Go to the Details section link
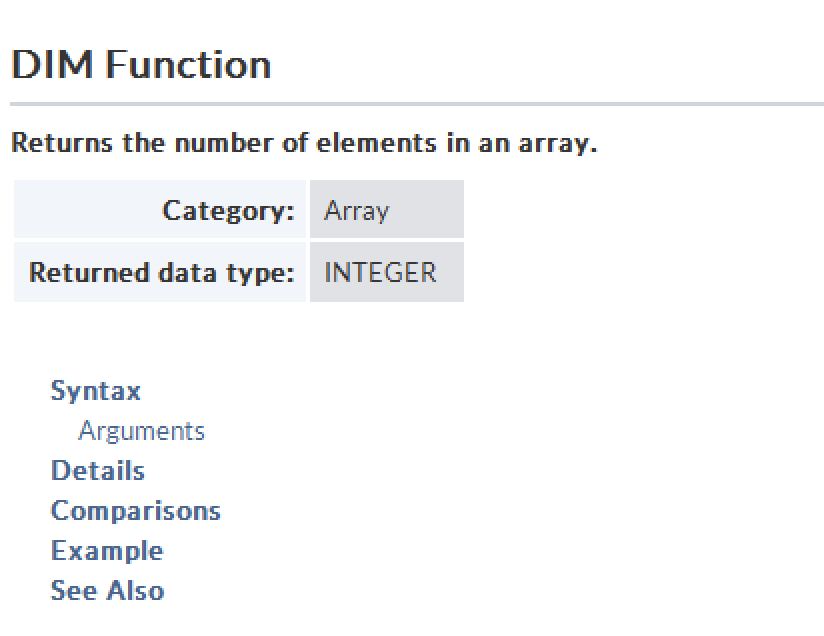Screen dimensions: 824x636 pyautogui.click(x=98, y=471)
